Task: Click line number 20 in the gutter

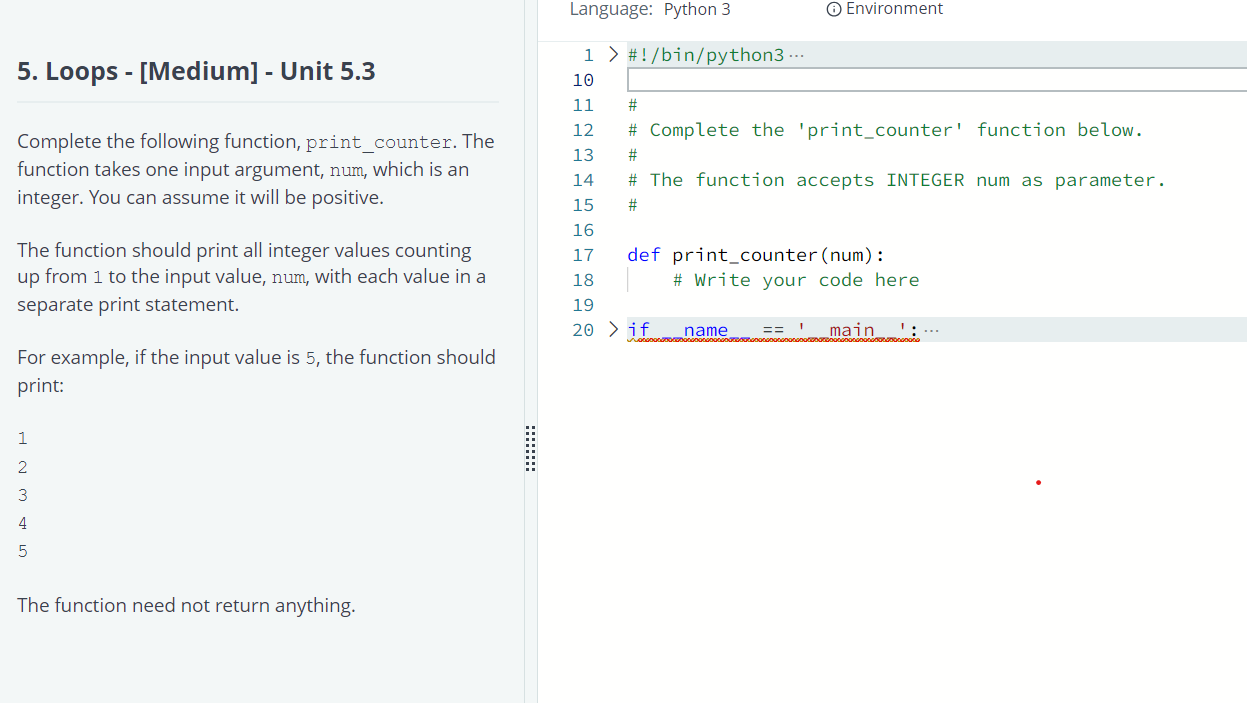Action: (583, 328)
